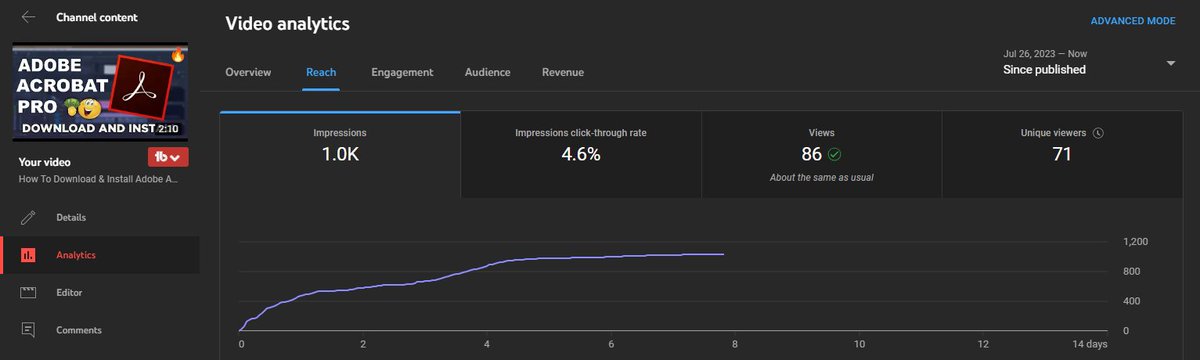The height and width of the screenshot is (360, 1200).
Task: Click the 4.6% click-through value
Action: pyautogui.click(x=581, y=155)
